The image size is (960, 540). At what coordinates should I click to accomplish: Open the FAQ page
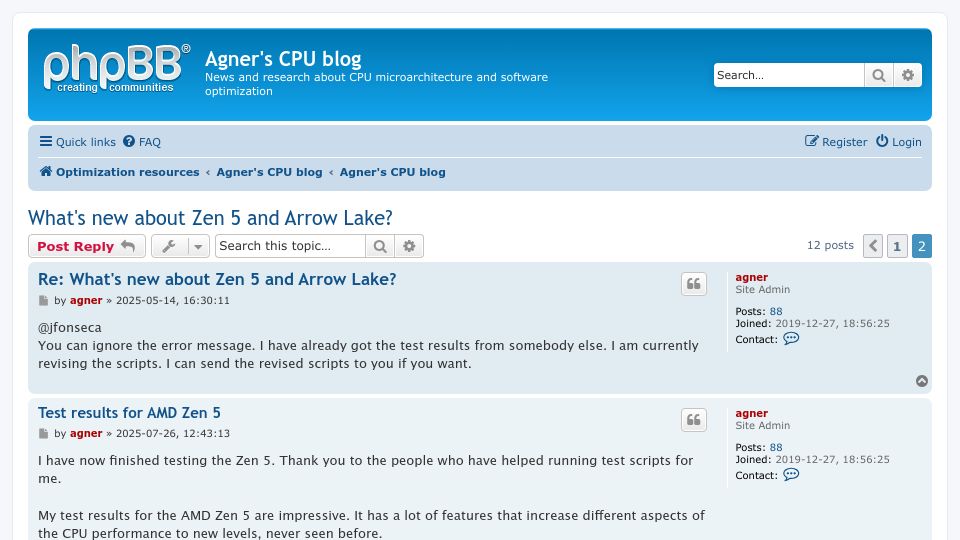[x=142, y=142]
